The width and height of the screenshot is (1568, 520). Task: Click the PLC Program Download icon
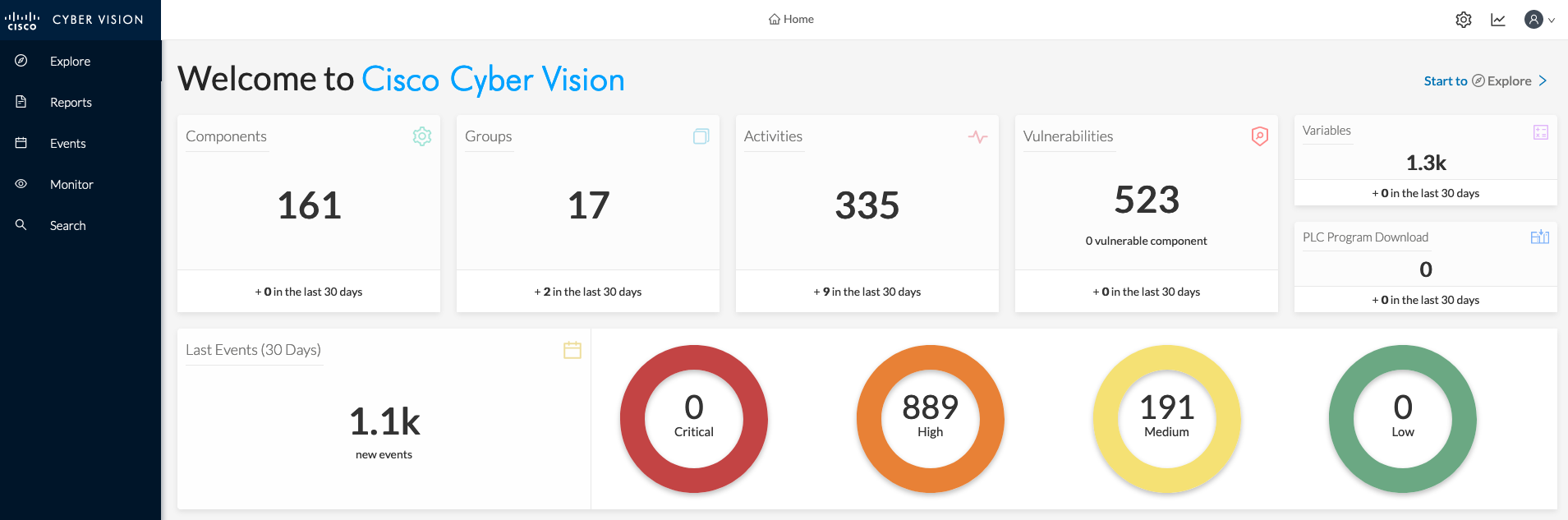tap(1540, 237)
